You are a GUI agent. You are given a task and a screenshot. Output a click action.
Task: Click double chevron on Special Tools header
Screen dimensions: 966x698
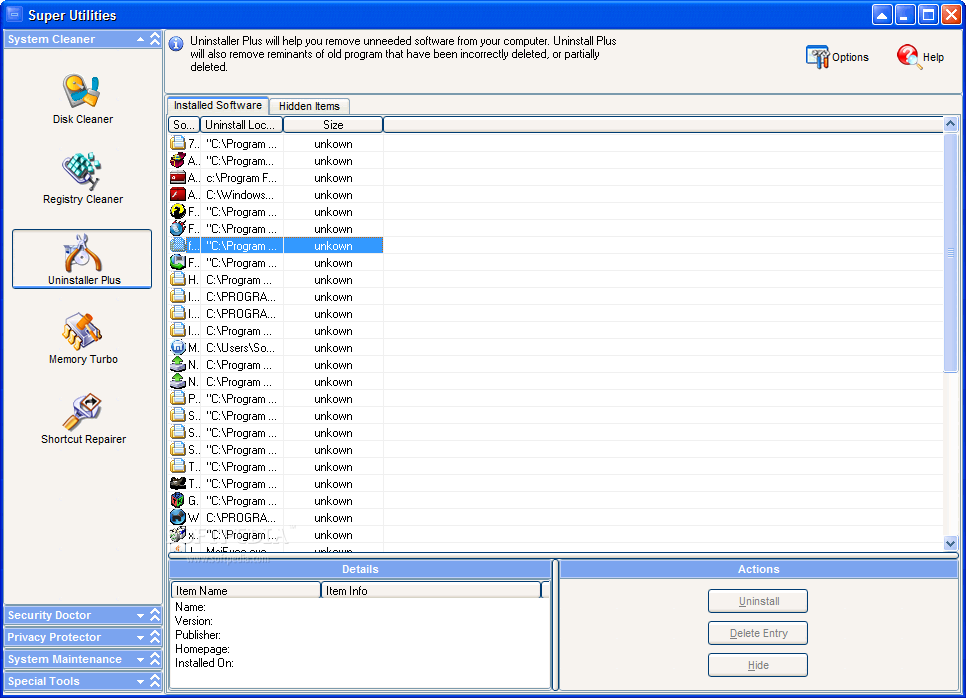click(x=155, y=681)
